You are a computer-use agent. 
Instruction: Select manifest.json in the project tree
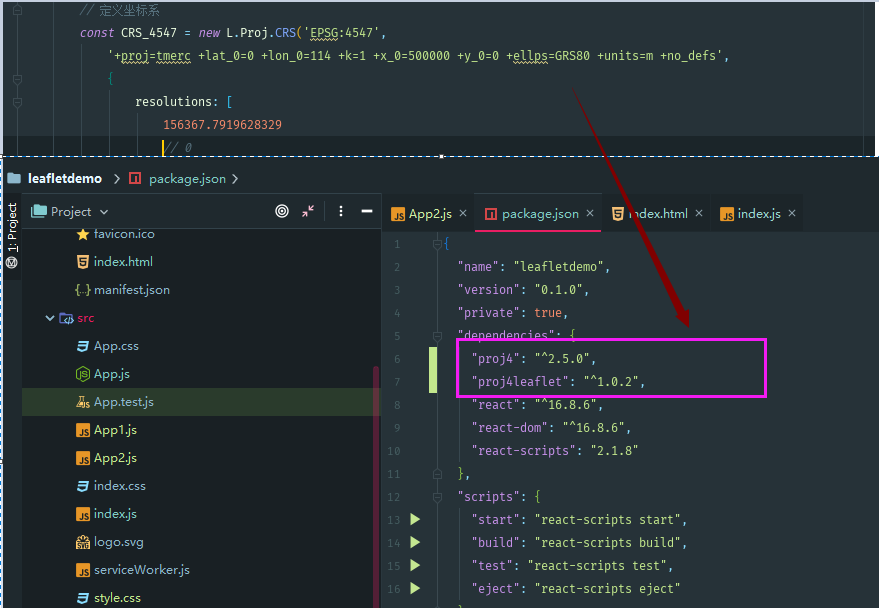tap(123, 290)
